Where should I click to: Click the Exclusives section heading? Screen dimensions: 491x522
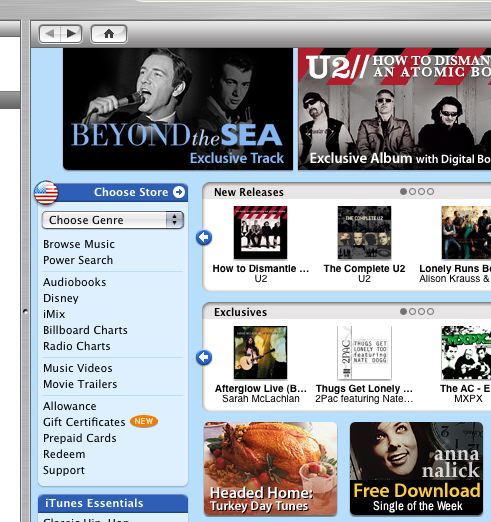[240, 312]
